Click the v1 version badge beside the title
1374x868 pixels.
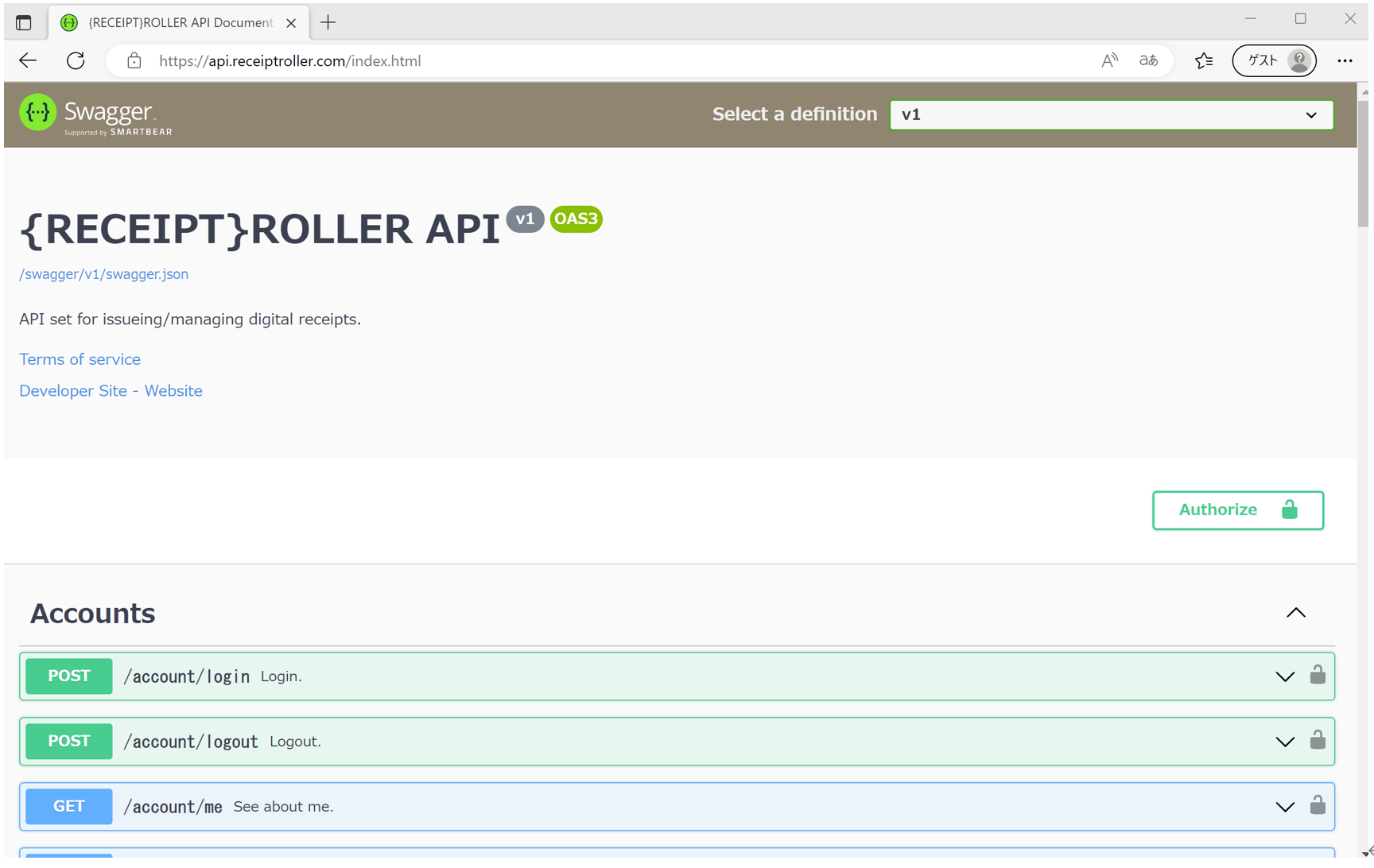click(525, 219)
